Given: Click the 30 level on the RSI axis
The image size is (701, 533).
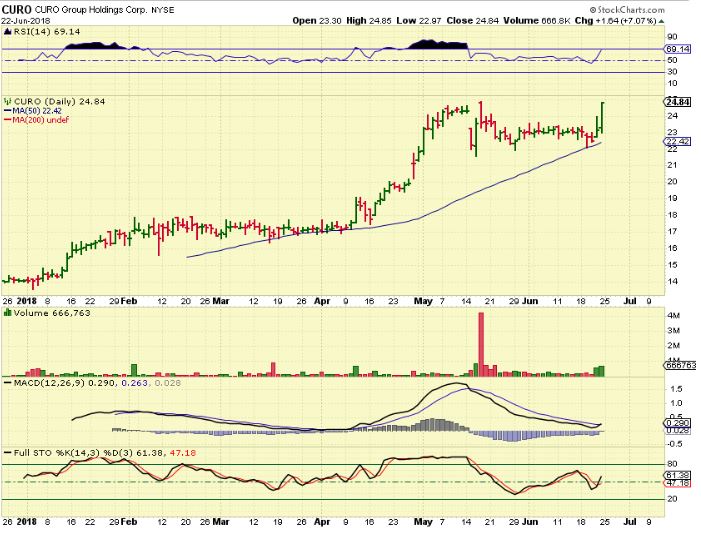Looking at the screenshot, I should pyautogui.click(x=672, y=72).
